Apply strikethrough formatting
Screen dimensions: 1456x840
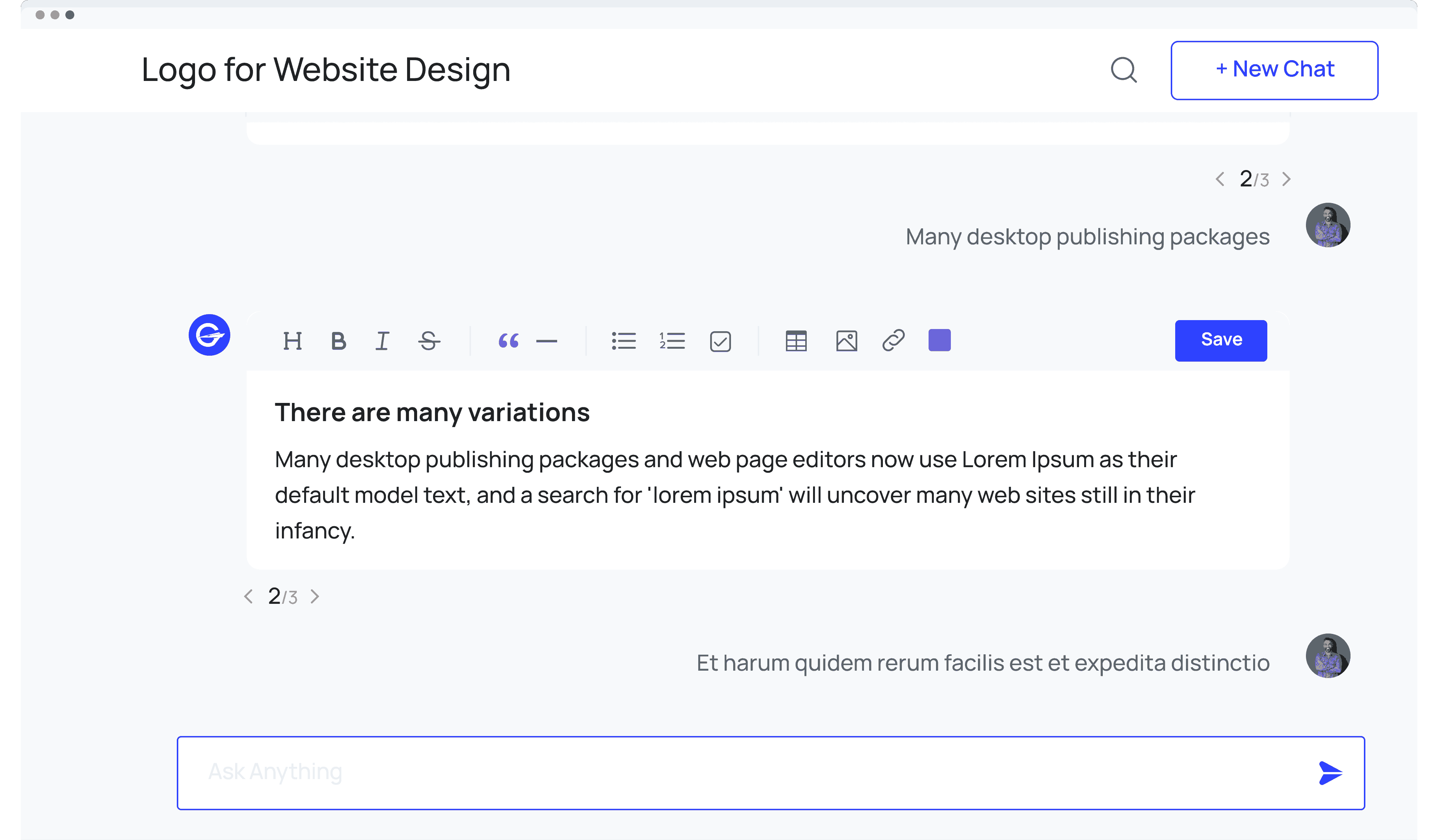(x=429, y=341)
